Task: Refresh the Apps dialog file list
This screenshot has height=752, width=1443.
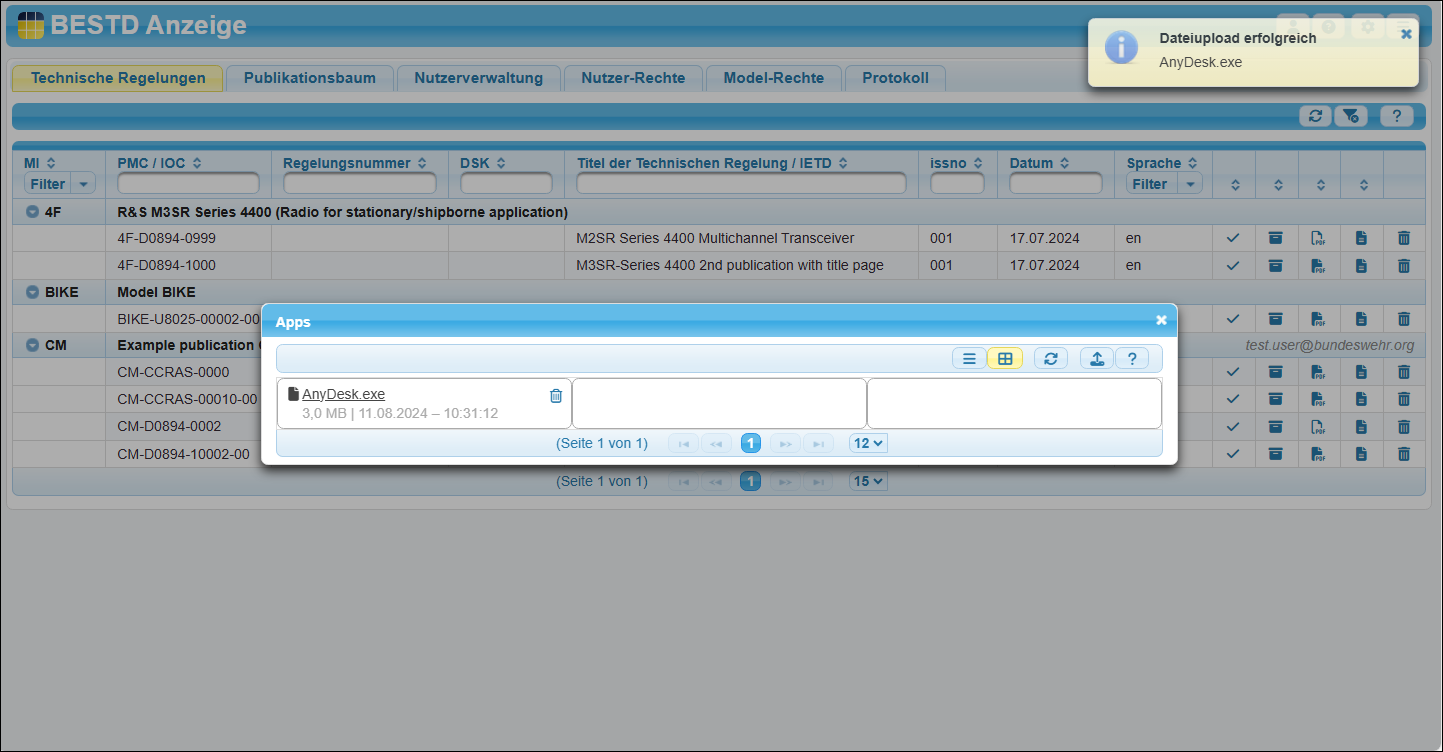Action: click(x=1050, y=359)
